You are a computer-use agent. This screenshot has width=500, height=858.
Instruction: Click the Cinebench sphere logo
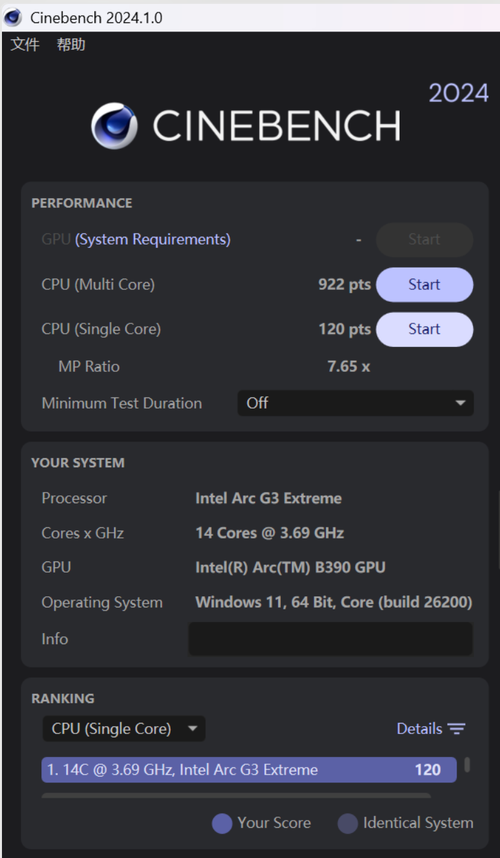114,125
